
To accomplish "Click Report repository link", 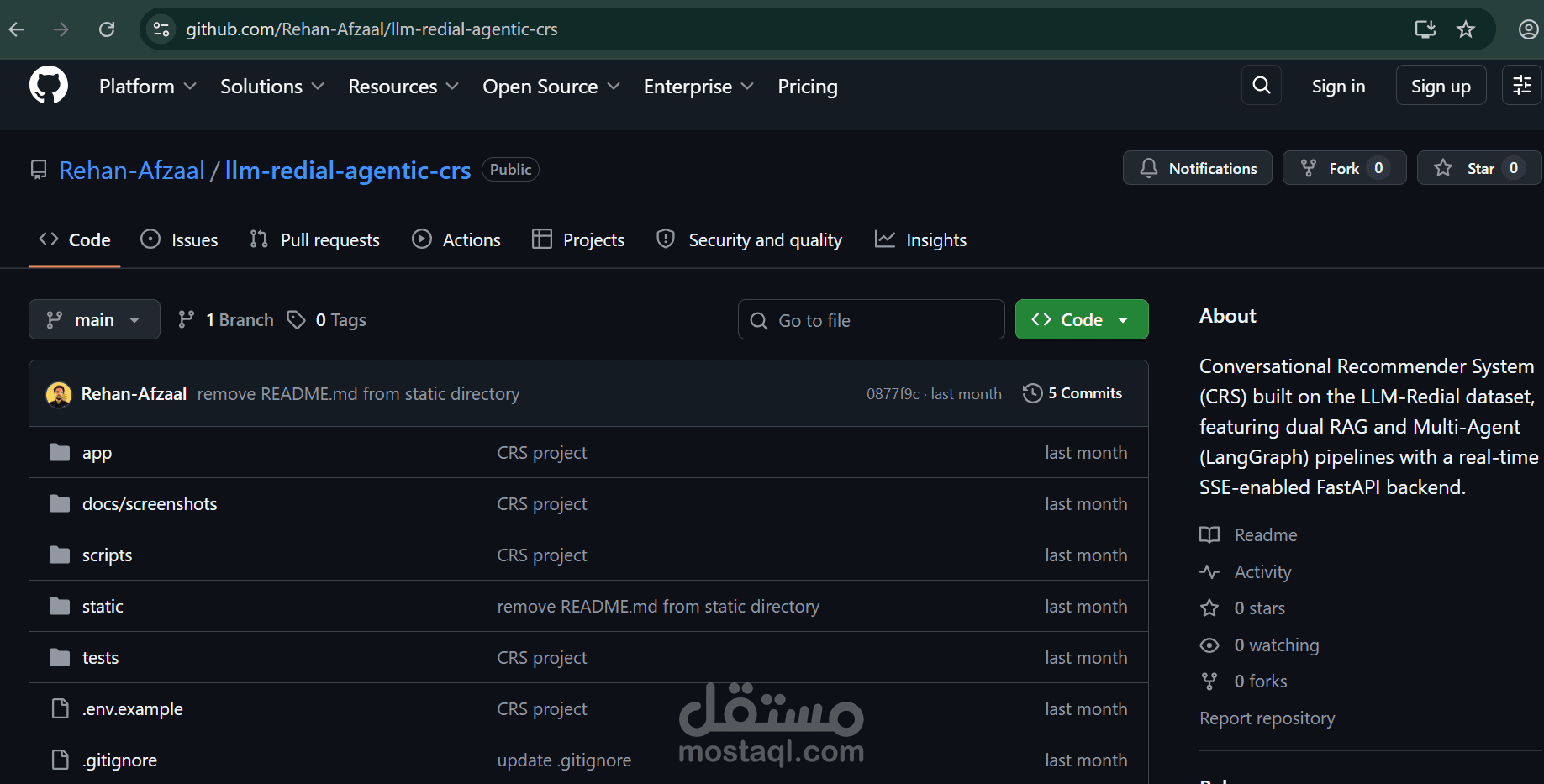I will point(1267,718).
